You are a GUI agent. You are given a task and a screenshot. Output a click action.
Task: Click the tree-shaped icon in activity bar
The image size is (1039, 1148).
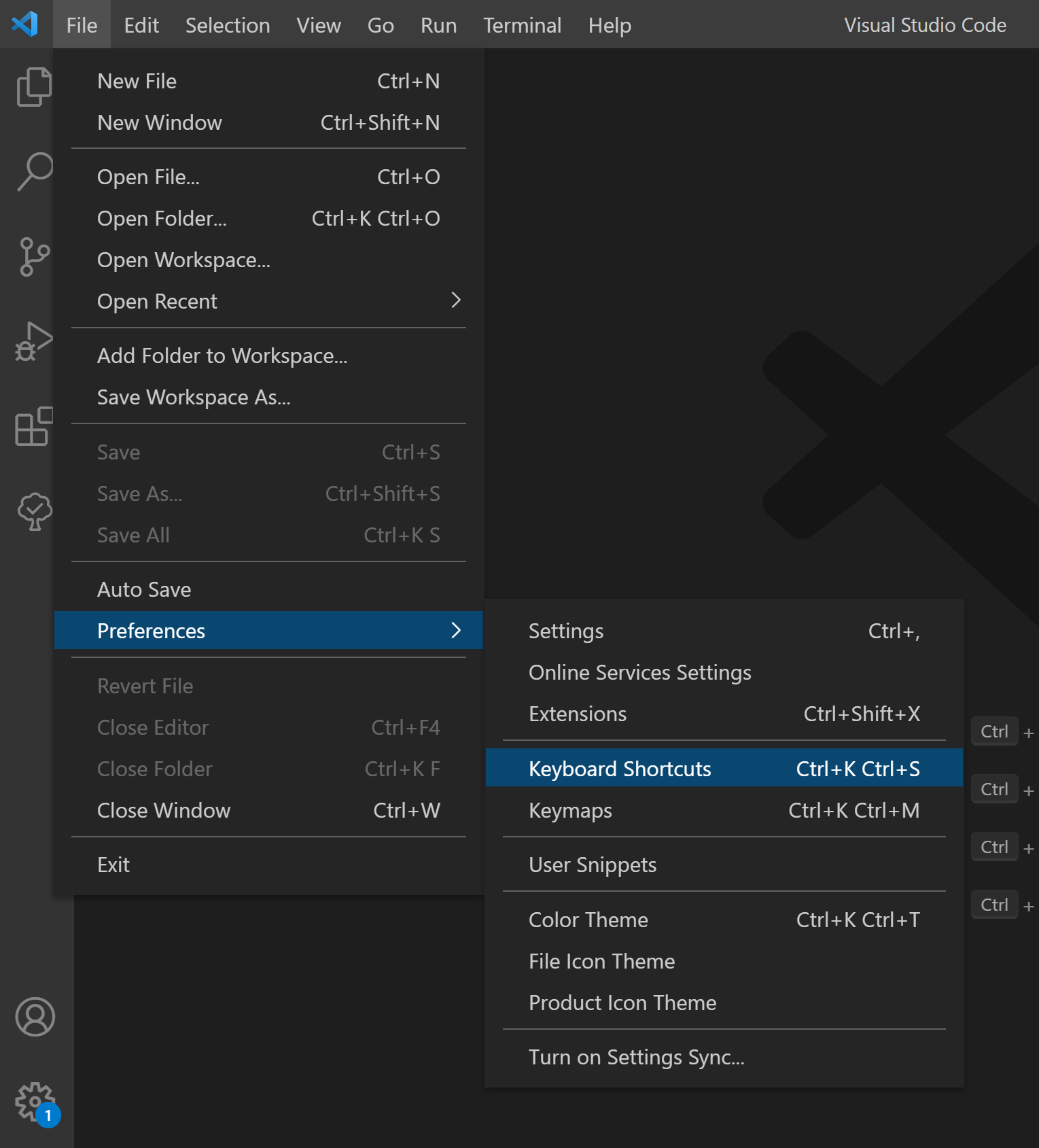[34, 511]
